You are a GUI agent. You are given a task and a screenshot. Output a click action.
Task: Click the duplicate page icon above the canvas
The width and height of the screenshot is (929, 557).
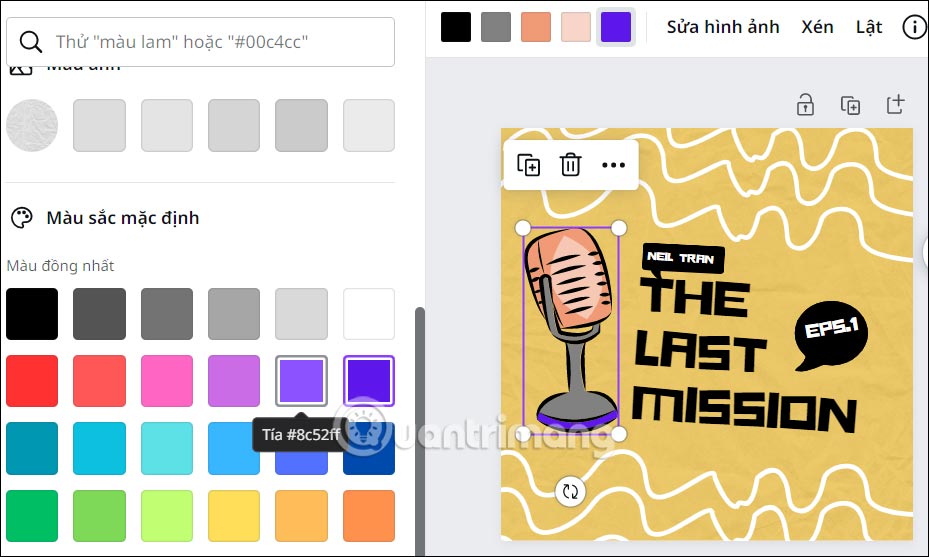coord(850,105)
